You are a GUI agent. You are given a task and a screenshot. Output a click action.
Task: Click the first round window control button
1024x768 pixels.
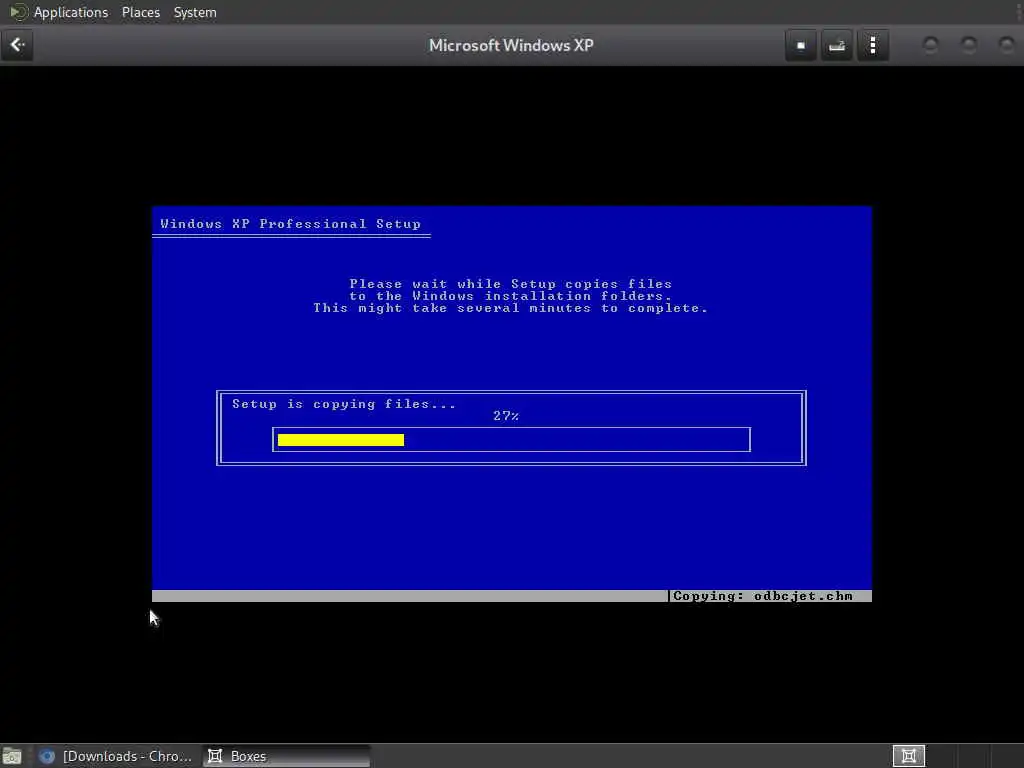[x=931, y=45]
